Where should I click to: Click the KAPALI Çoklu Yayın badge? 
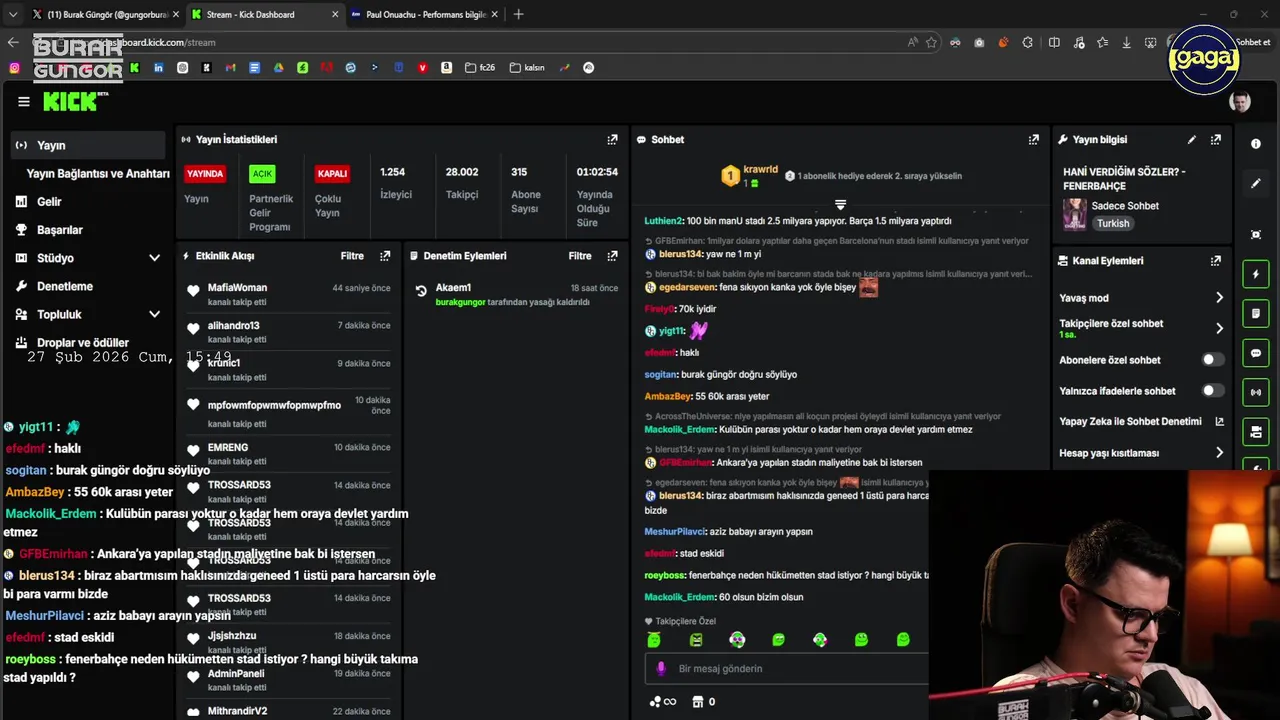[332, 174]
